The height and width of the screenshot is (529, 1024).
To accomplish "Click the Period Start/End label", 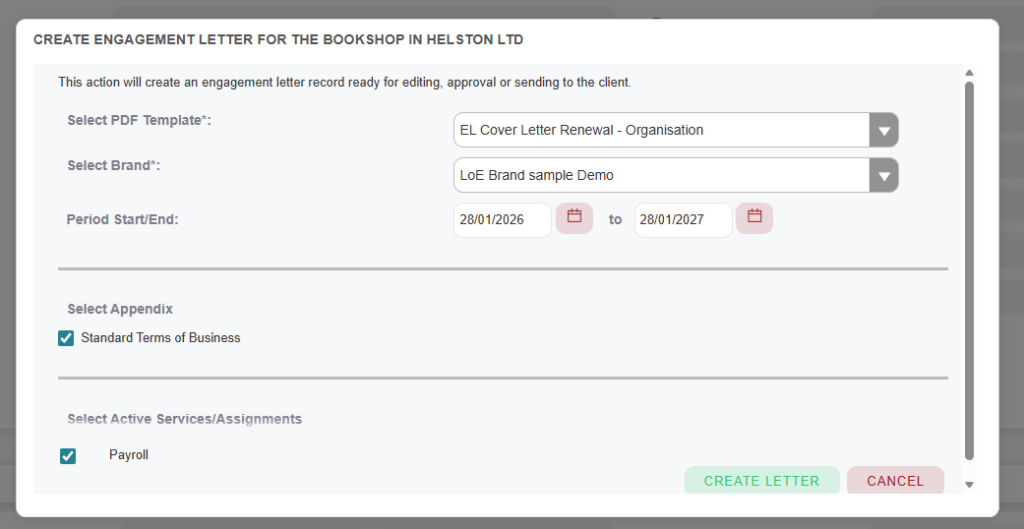I will coord(122,219).
